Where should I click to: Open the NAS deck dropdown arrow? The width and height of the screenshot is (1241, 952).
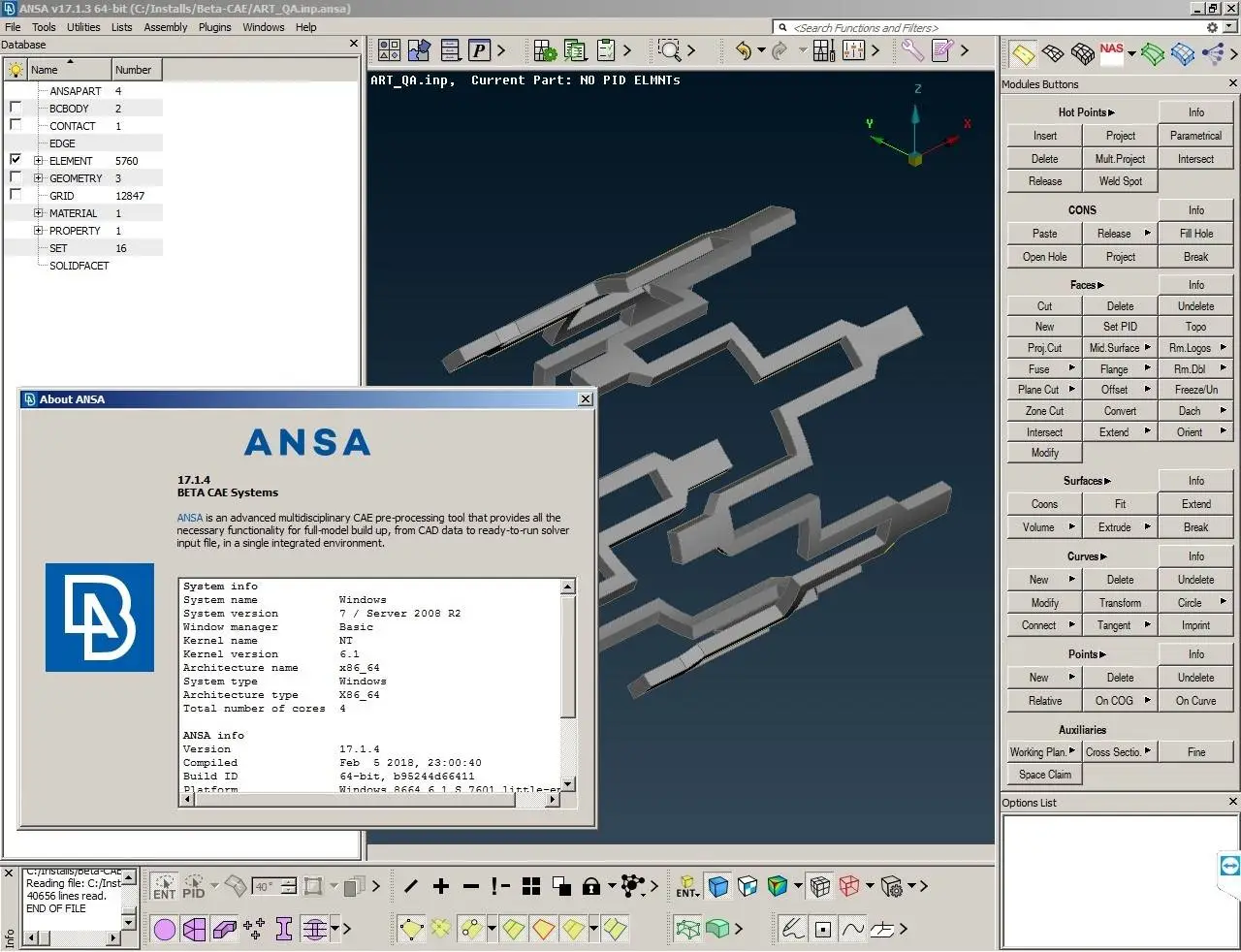[x=1131, y=54]
